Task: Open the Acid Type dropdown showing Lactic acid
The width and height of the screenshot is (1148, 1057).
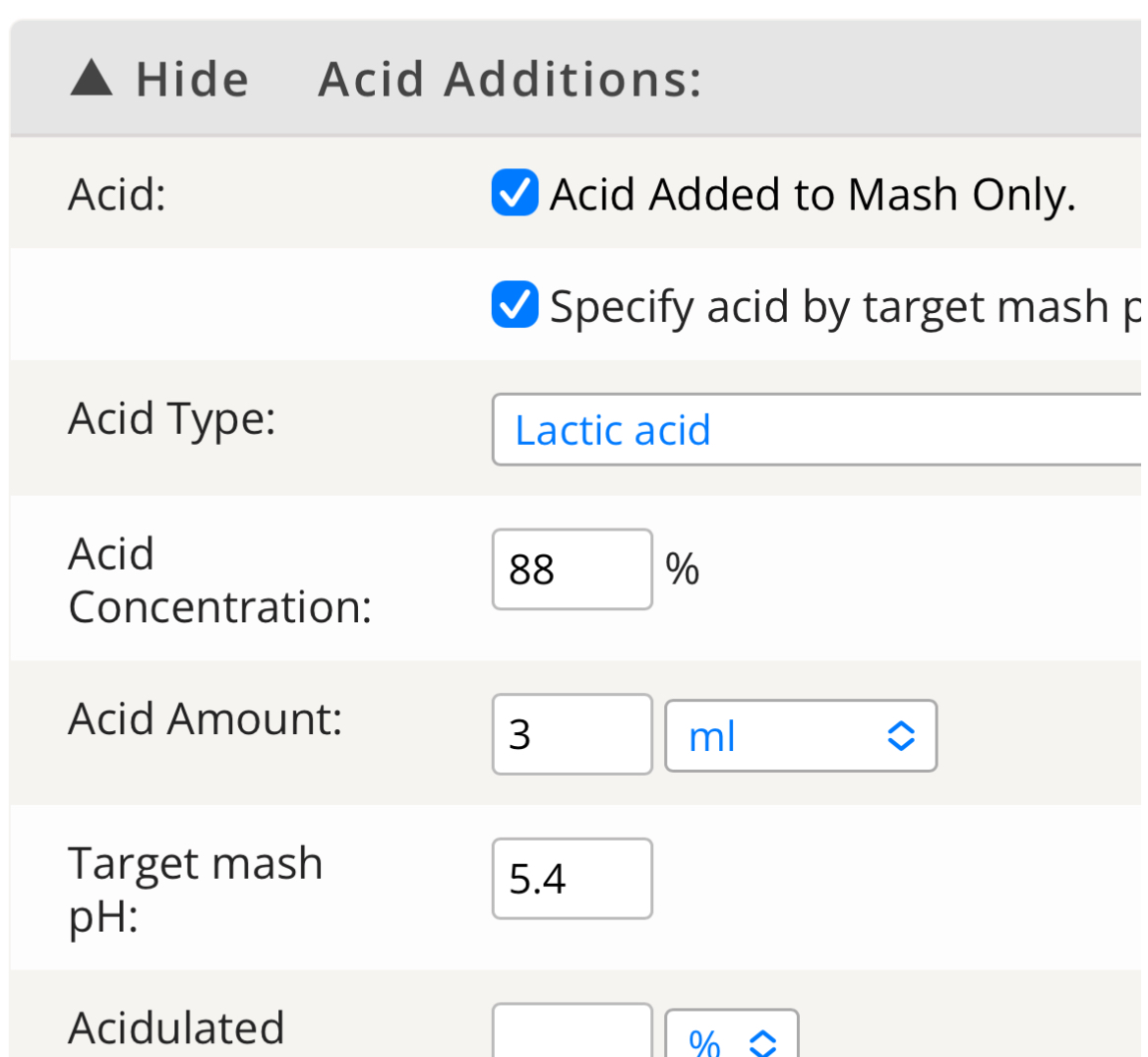Action: coord(816,430)
